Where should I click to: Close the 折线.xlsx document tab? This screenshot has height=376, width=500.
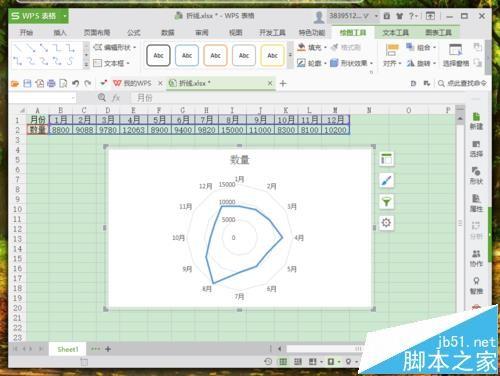click(270, 83)
